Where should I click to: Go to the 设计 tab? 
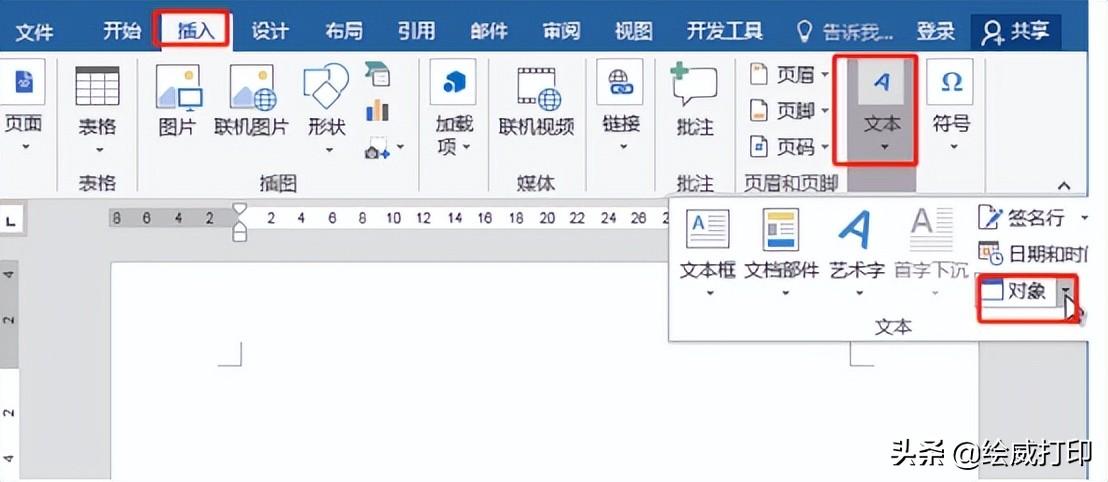click(270, 32)
